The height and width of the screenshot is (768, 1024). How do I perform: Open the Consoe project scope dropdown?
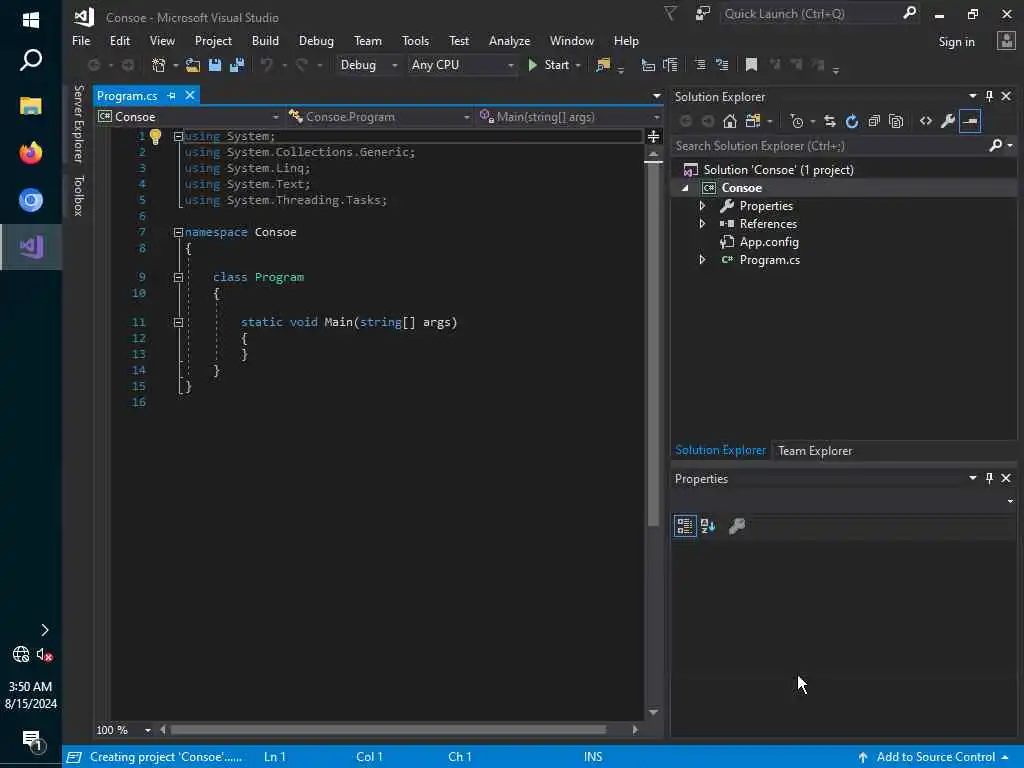point(189,117)
